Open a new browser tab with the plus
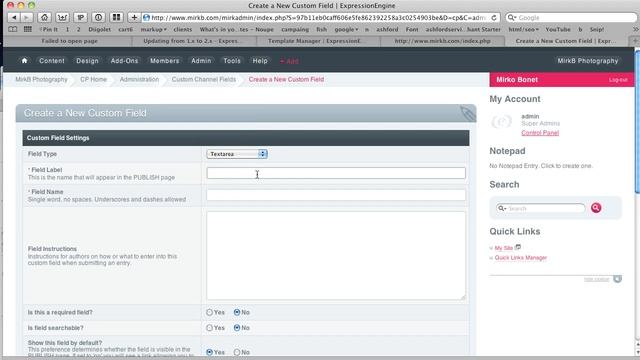The image size is (640, 360). pyautogui.click(x=635, y=41)
